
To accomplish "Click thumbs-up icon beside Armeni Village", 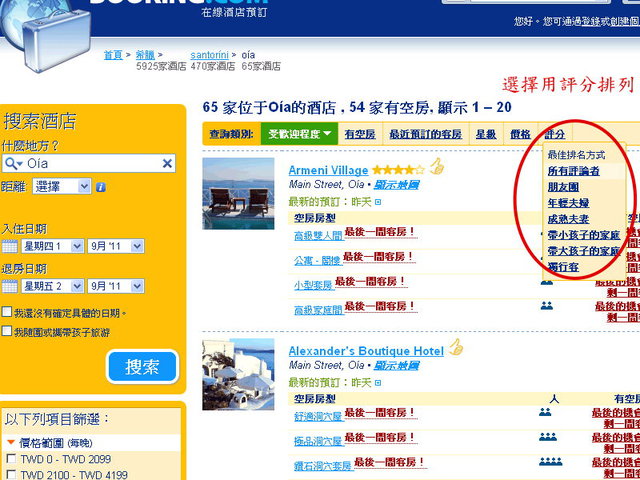I will click(436, 169).
